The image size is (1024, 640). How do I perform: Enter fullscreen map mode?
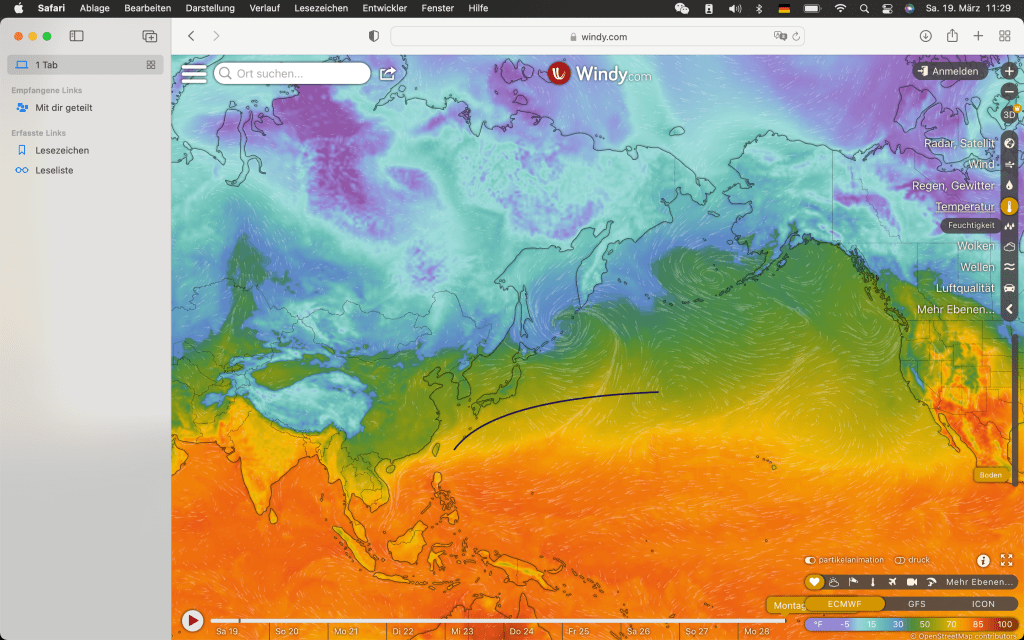(1007, 560)
